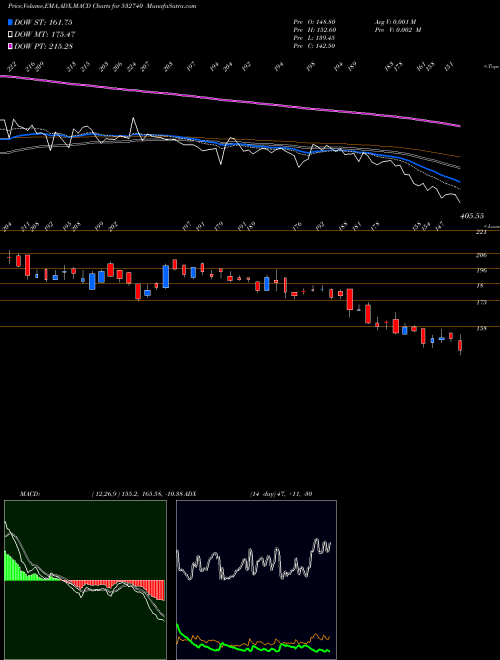
Task: Select the 'DOW ST: 161.75' legend text
Action: [x=43, y=22]
